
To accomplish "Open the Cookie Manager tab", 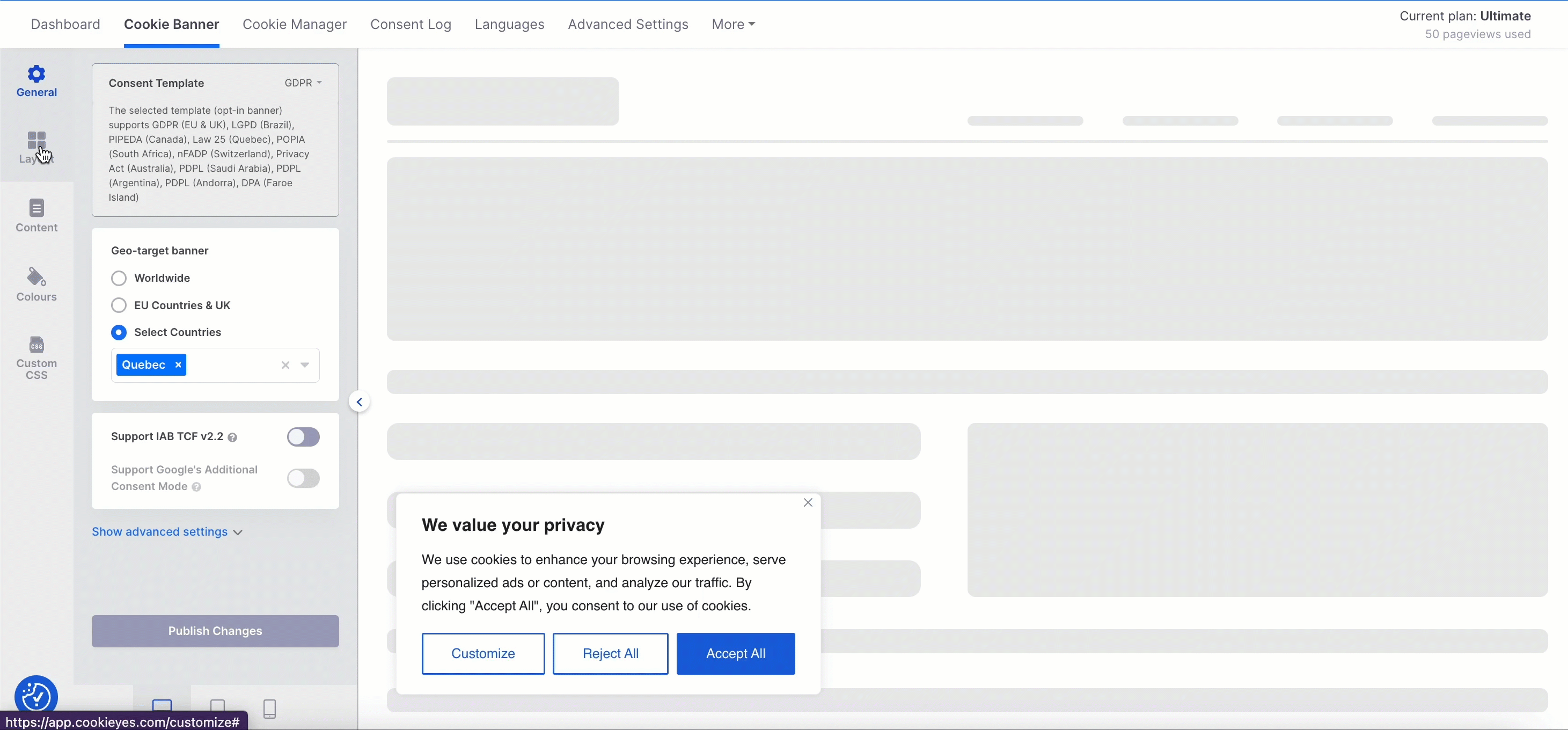I will click(295, 24).
